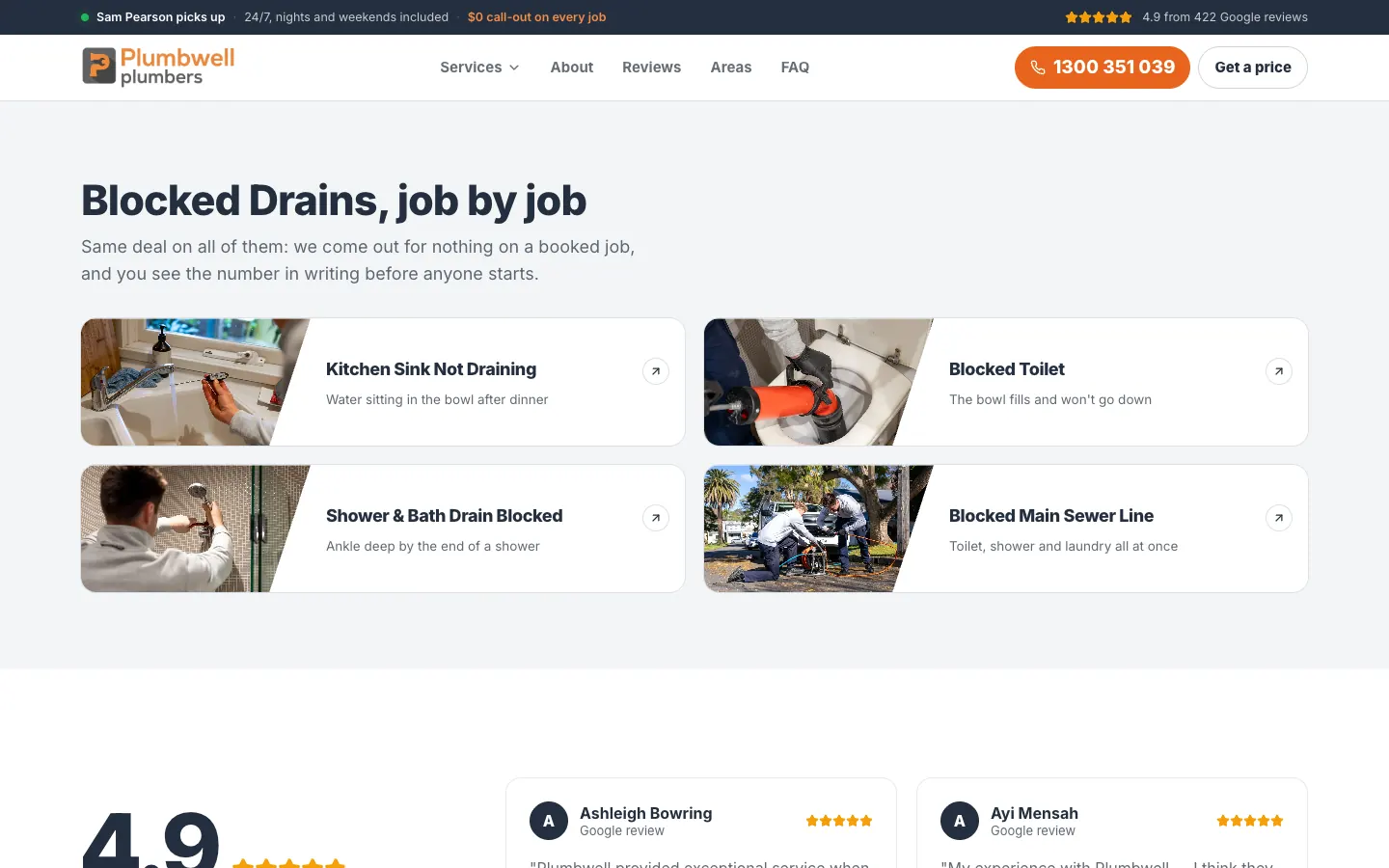
Task: Click the five stars on Ayi Mensah's review
Action: point(1250,821)
